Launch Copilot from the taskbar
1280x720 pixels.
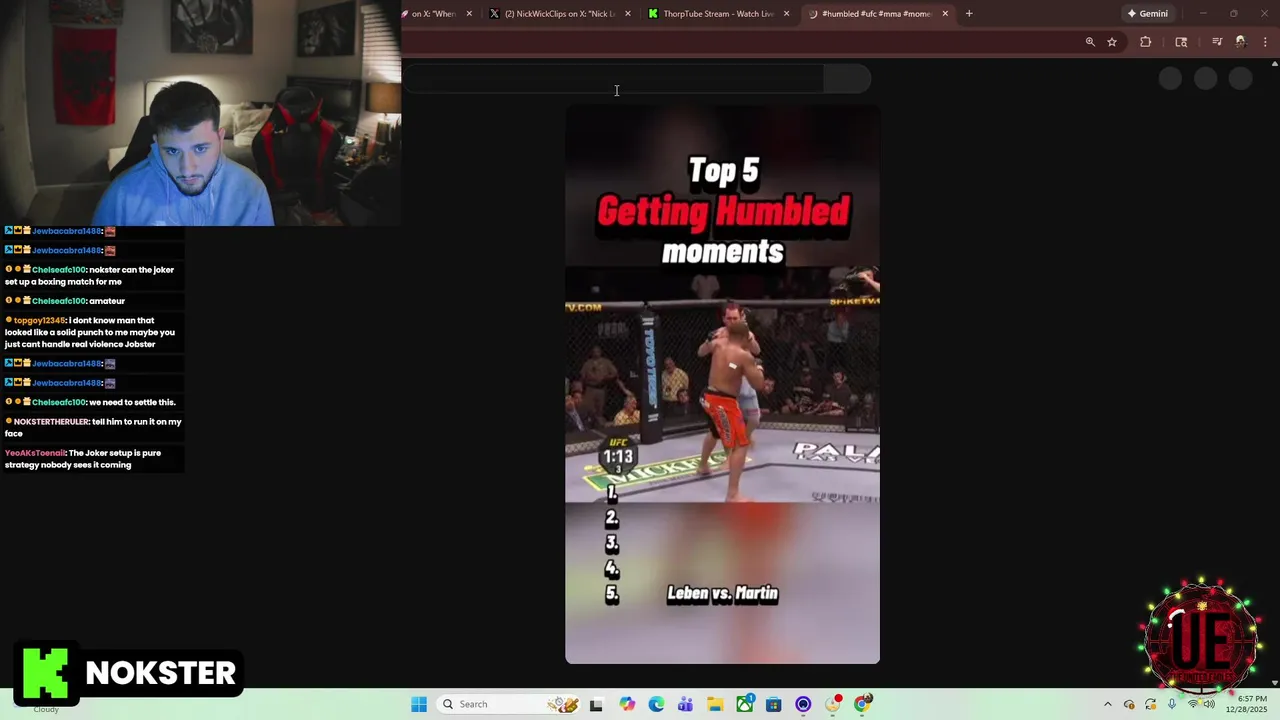coord(627,704)
